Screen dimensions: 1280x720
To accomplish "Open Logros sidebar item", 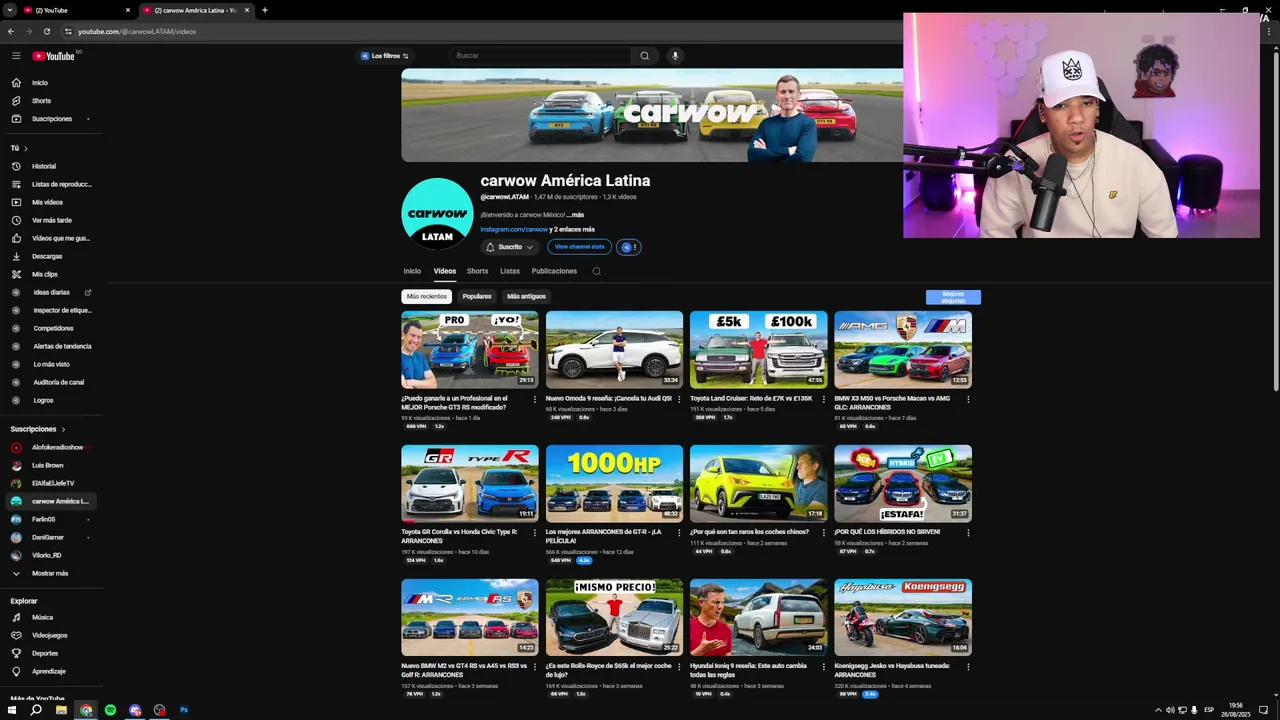I will pos(43,400).
